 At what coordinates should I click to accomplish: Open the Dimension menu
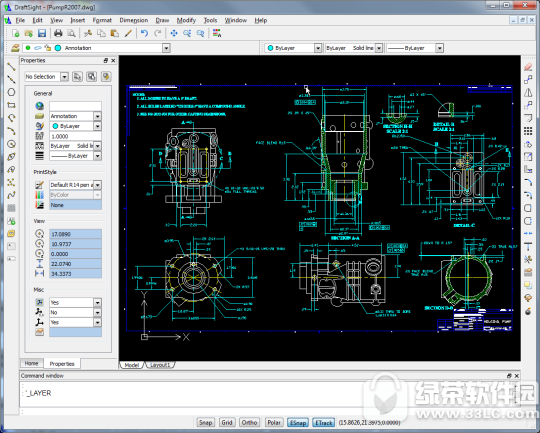pos(134,20)
